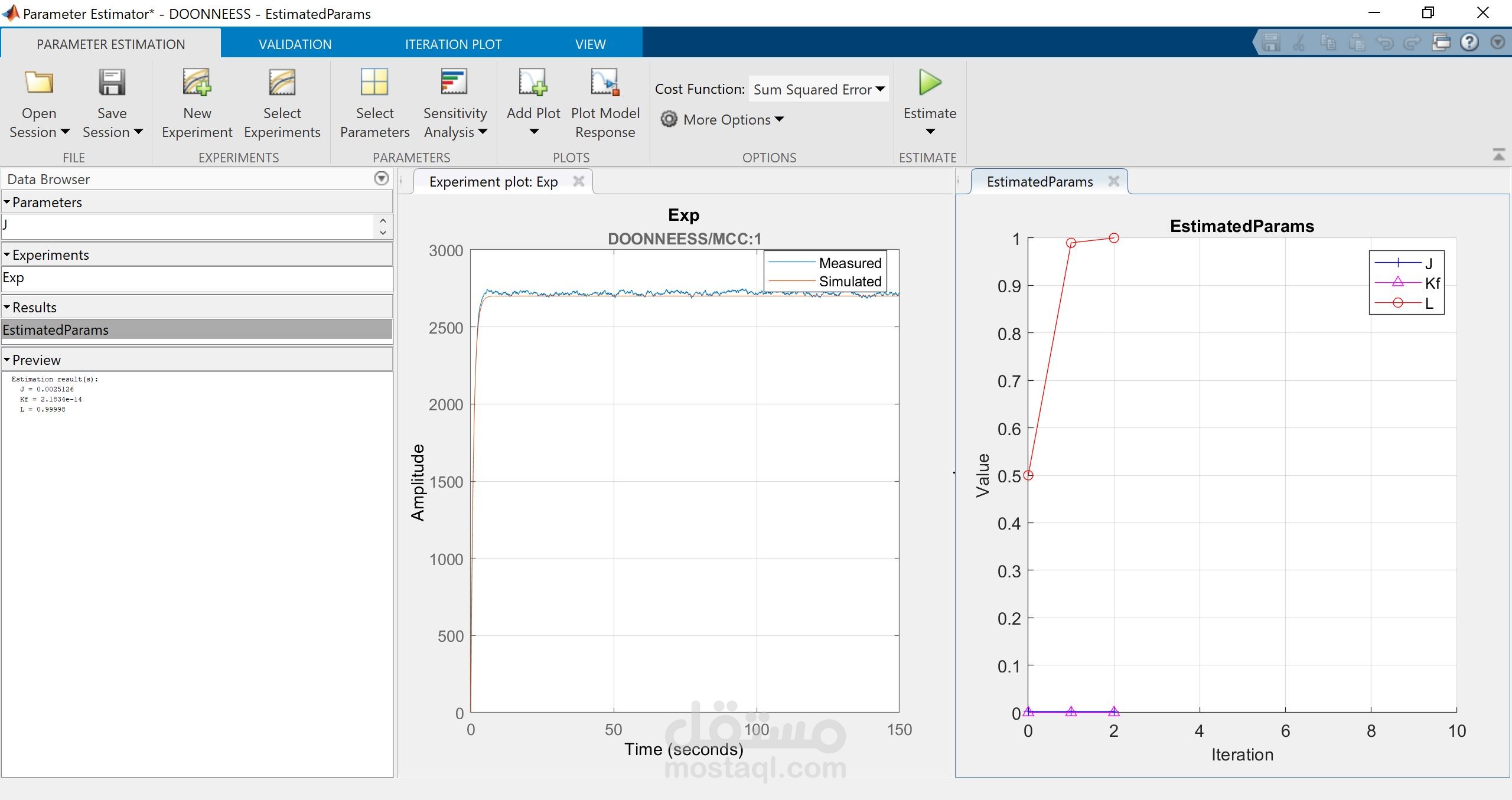
Task: Collapse the Parameters section in Data Browser
Action: (x=7, y=203)
